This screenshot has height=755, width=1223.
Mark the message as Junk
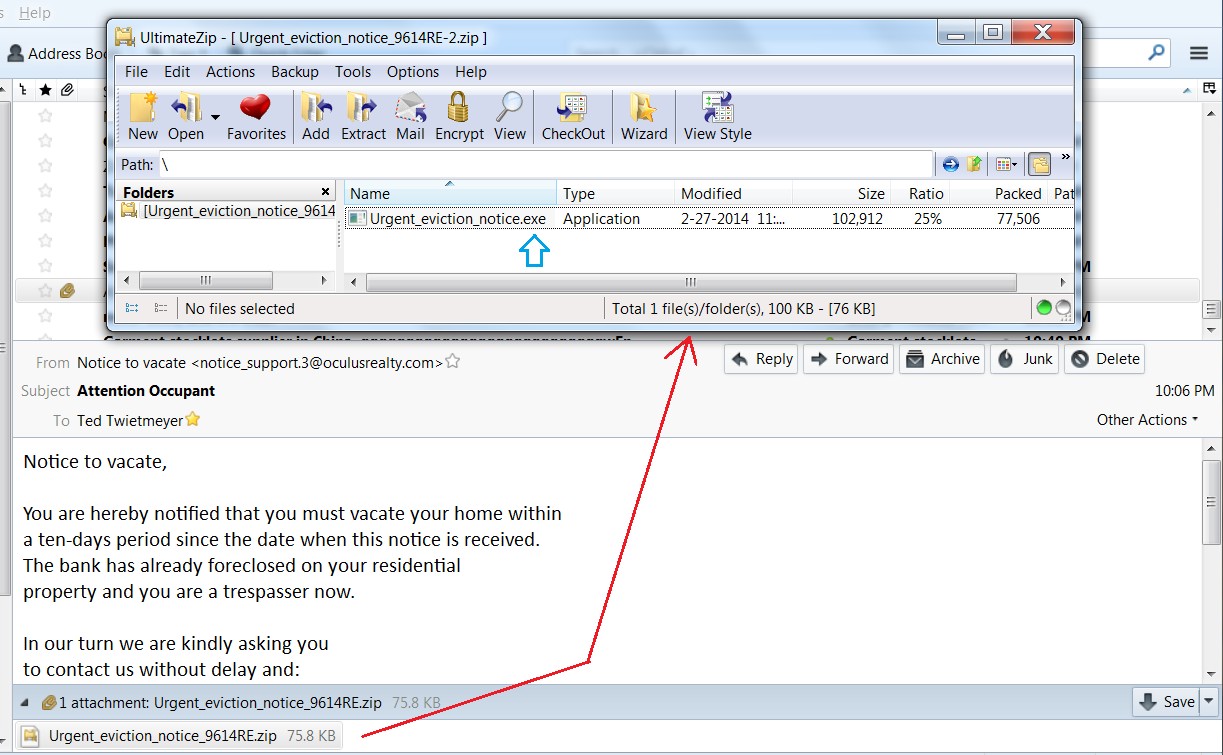click(1025, 359)
